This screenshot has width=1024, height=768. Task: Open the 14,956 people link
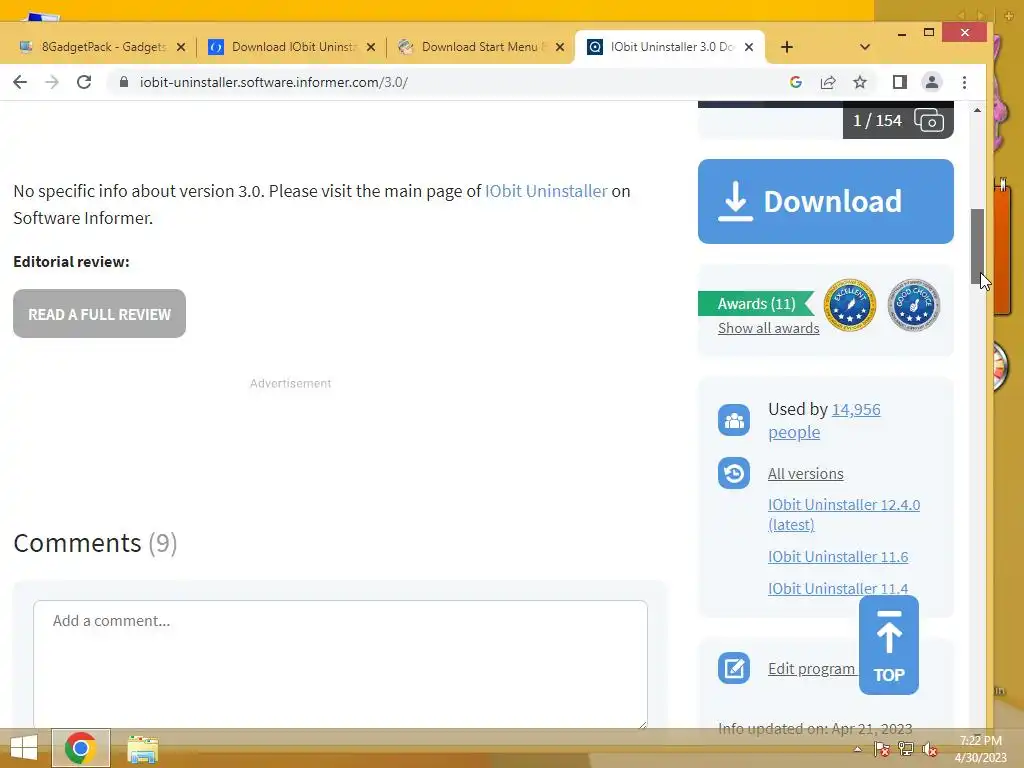824,421
